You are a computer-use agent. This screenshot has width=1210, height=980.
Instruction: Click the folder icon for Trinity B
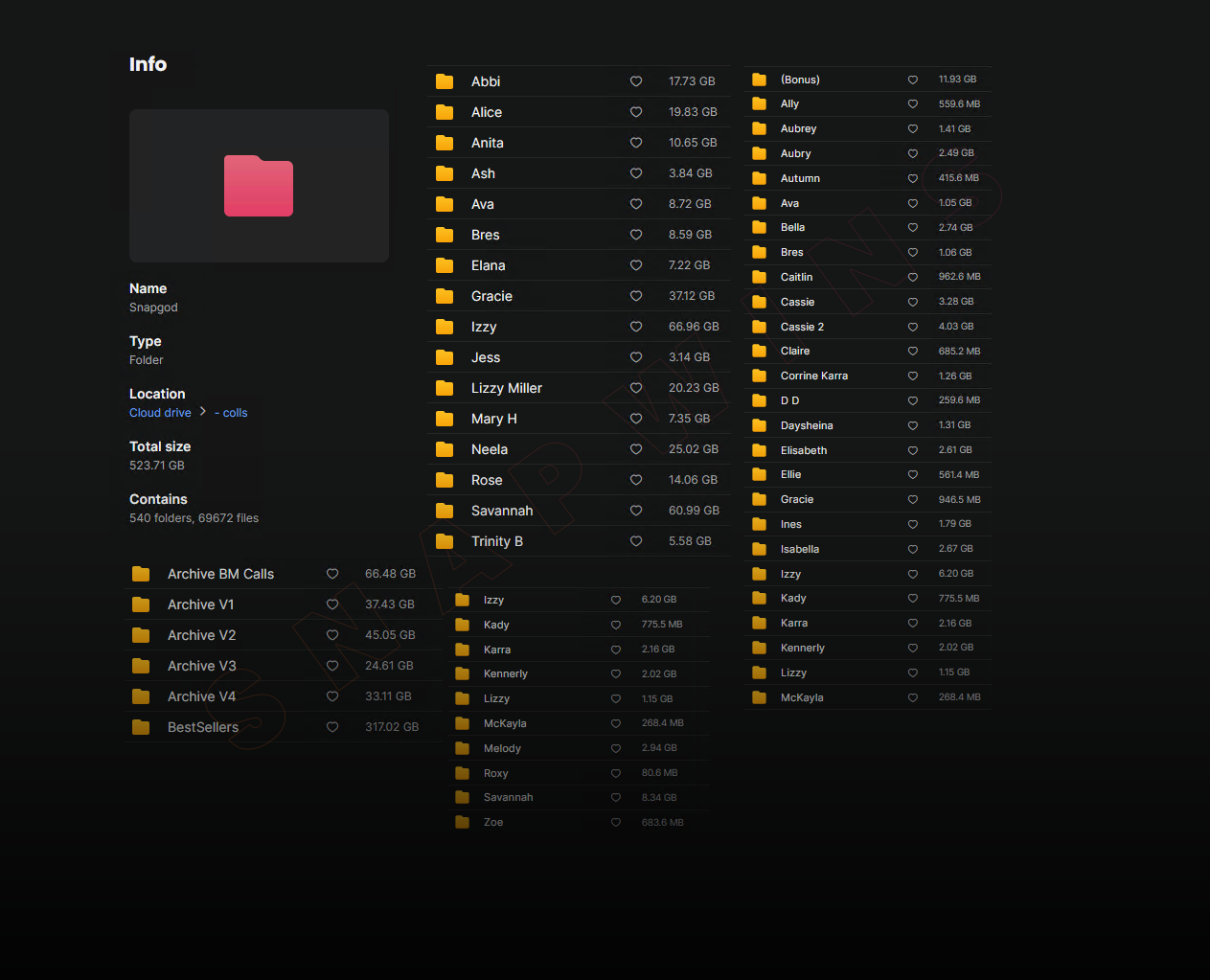pos(445,541)
